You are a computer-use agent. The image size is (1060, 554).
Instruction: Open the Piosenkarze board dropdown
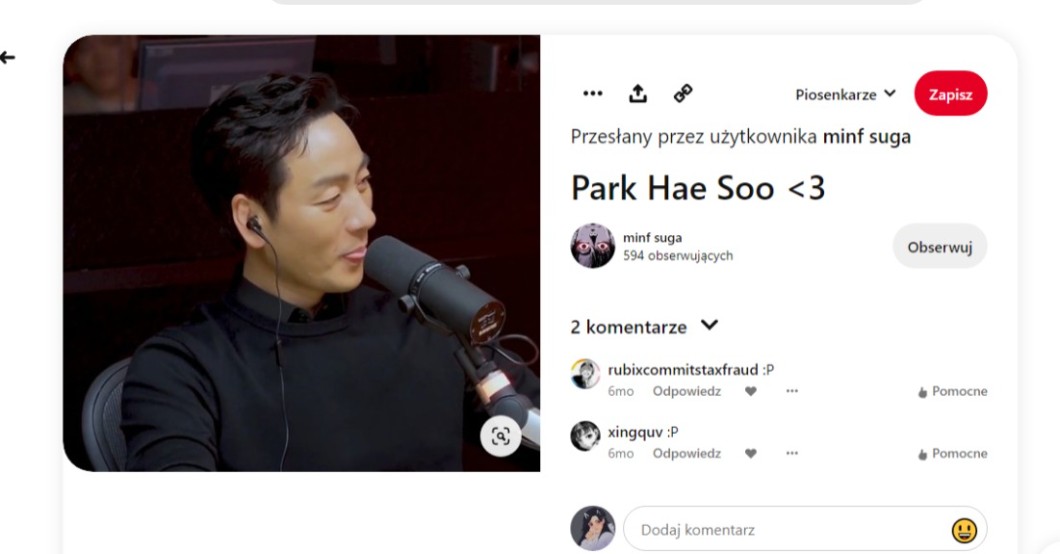click(x=845, y=95)
